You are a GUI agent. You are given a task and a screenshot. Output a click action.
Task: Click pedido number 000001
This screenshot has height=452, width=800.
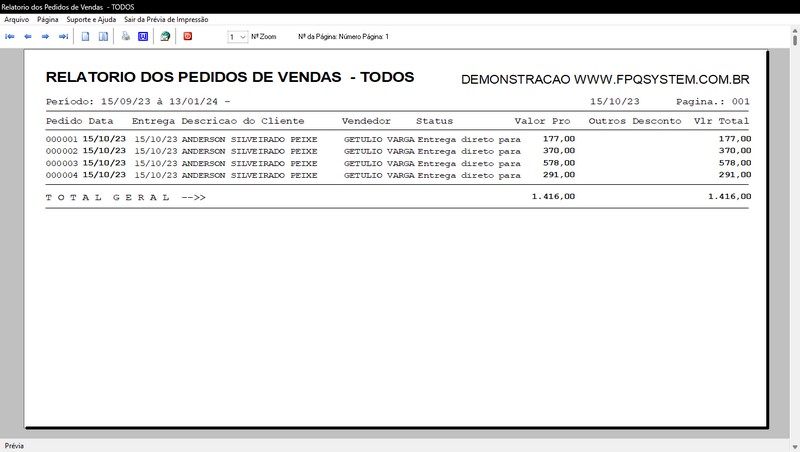click(x=62, y=139)
